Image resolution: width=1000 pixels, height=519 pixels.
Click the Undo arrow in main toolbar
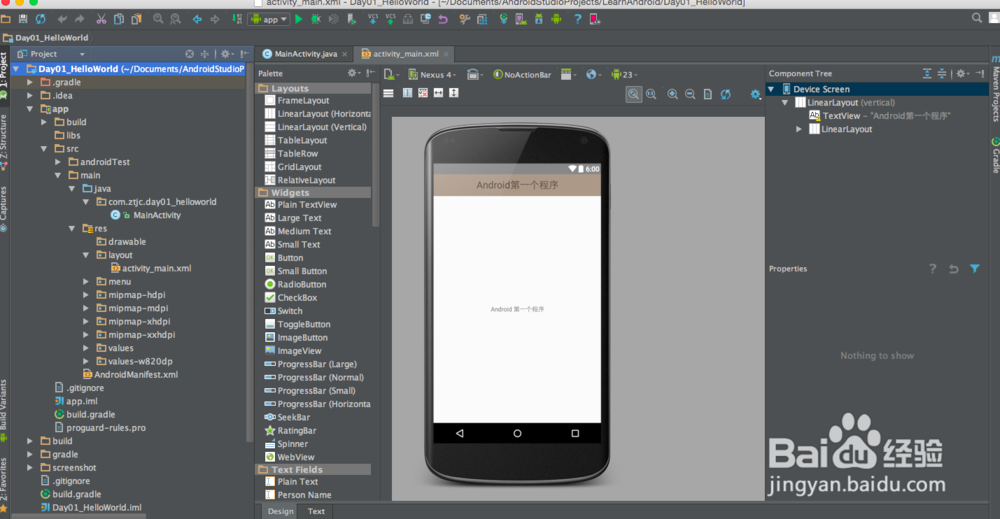[x=62, y=19]
